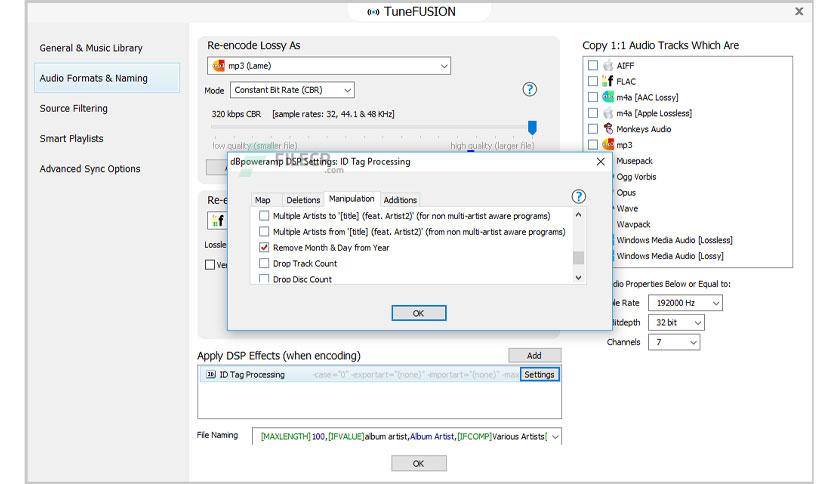Image resolution: width=836 pixels, height=484 pixels.
Task: Open the Constant Bit Rate mode dropdown
Action: coord(292,90)
